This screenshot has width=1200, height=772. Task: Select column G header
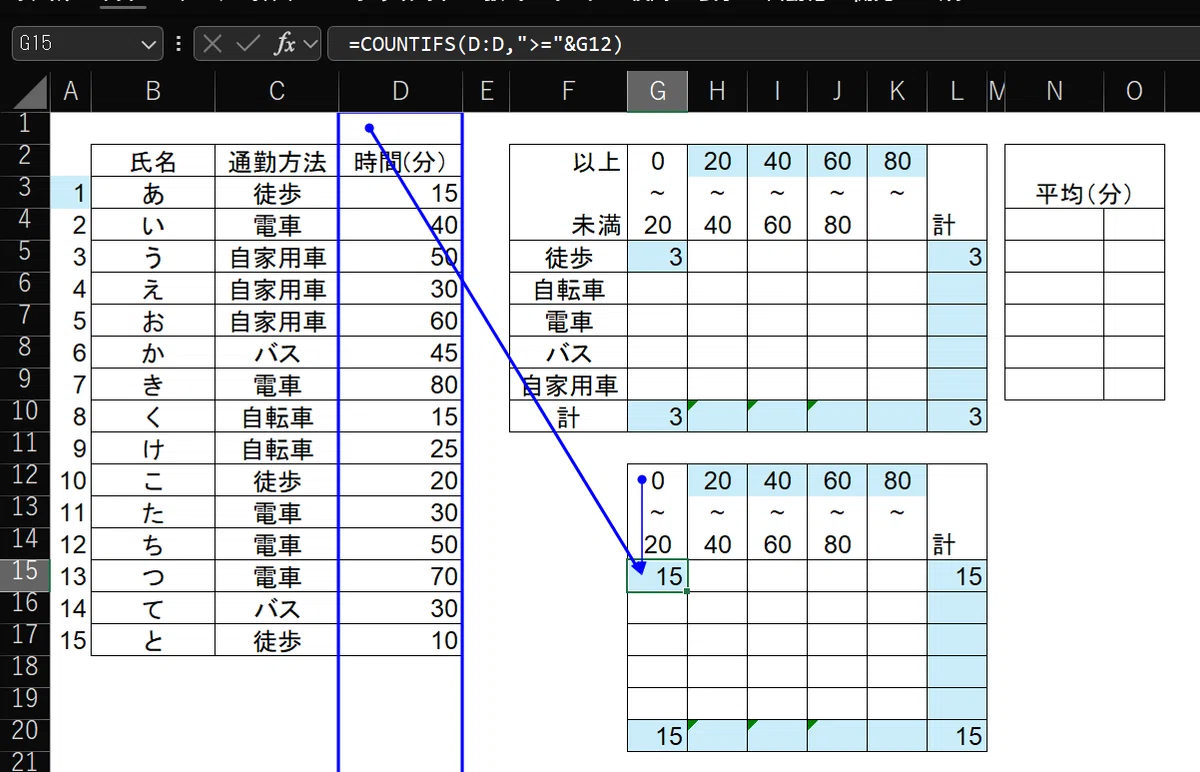pyautogui.click(x=657, y=92)
